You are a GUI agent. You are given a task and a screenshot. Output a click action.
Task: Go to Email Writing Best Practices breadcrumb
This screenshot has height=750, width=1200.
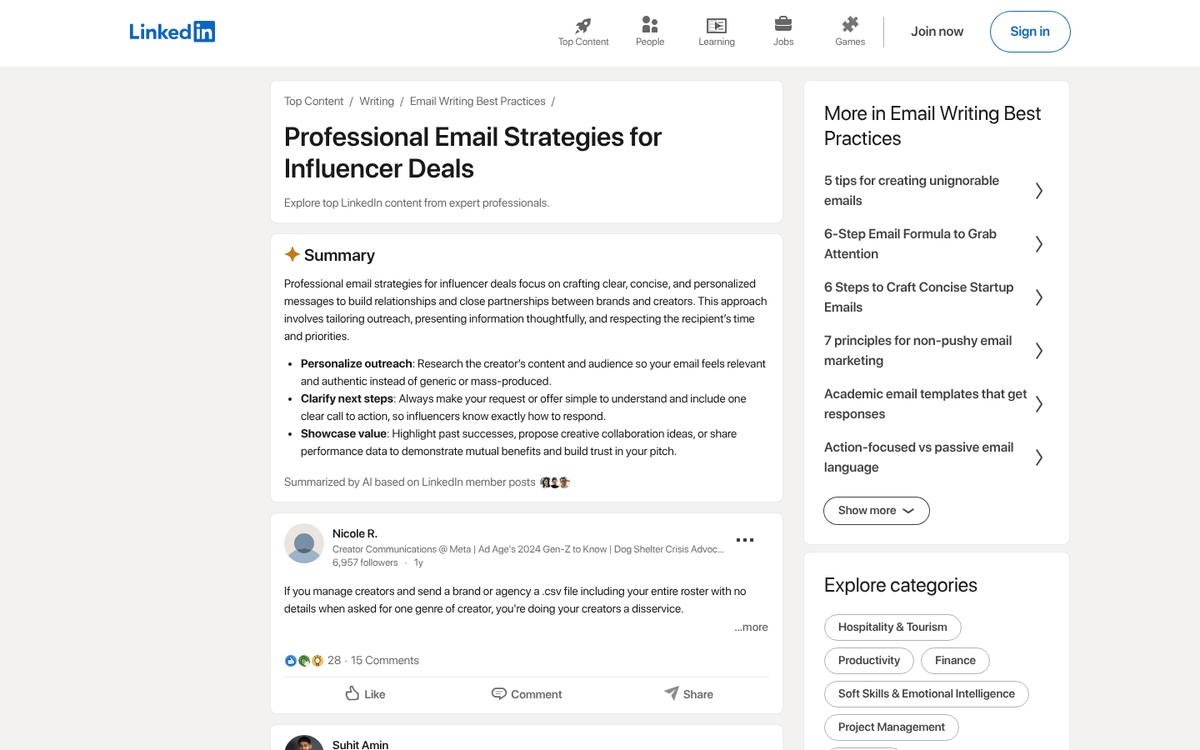(477, 101)
